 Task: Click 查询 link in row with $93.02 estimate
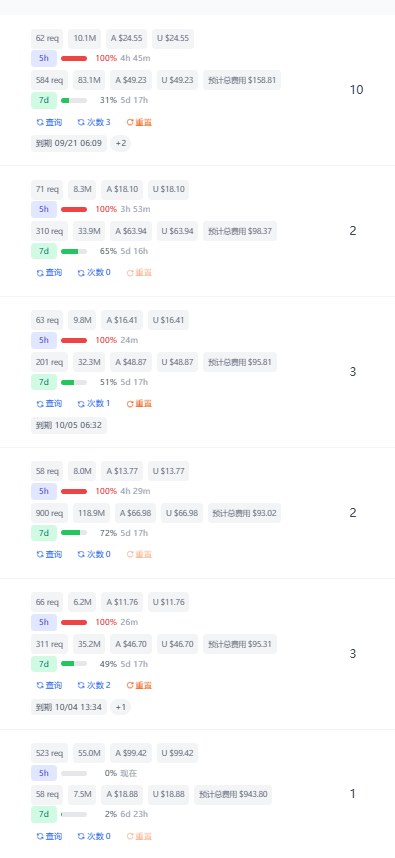49,554
